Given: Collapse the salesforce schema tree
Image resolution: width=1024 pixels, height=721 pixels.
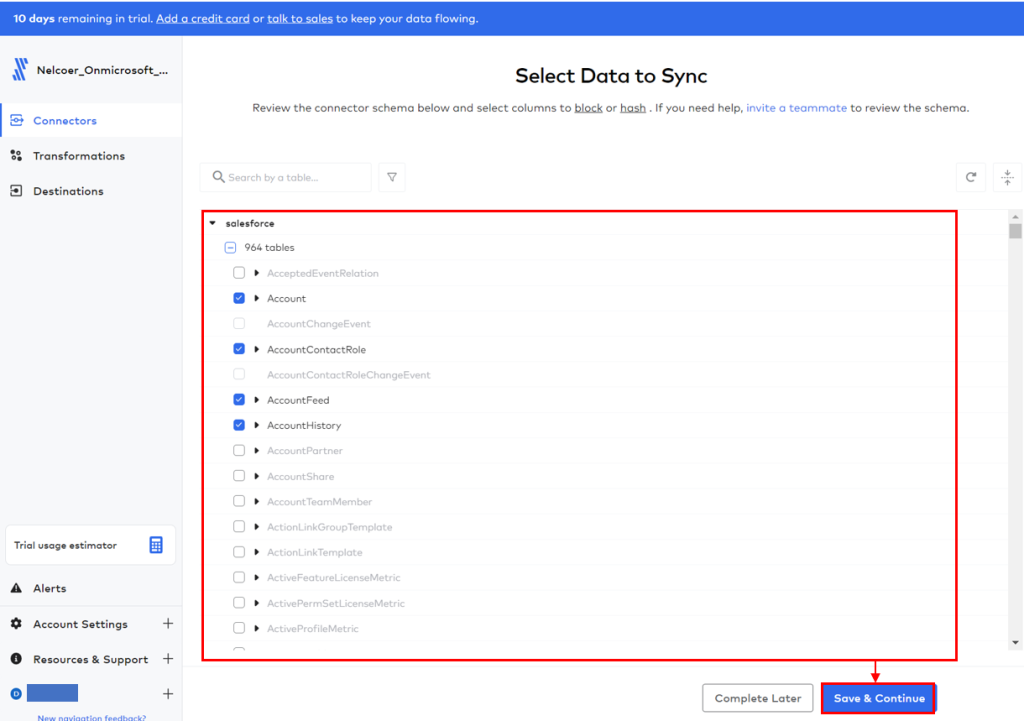Looking at the screenshot, I should [x=211, y=223].
